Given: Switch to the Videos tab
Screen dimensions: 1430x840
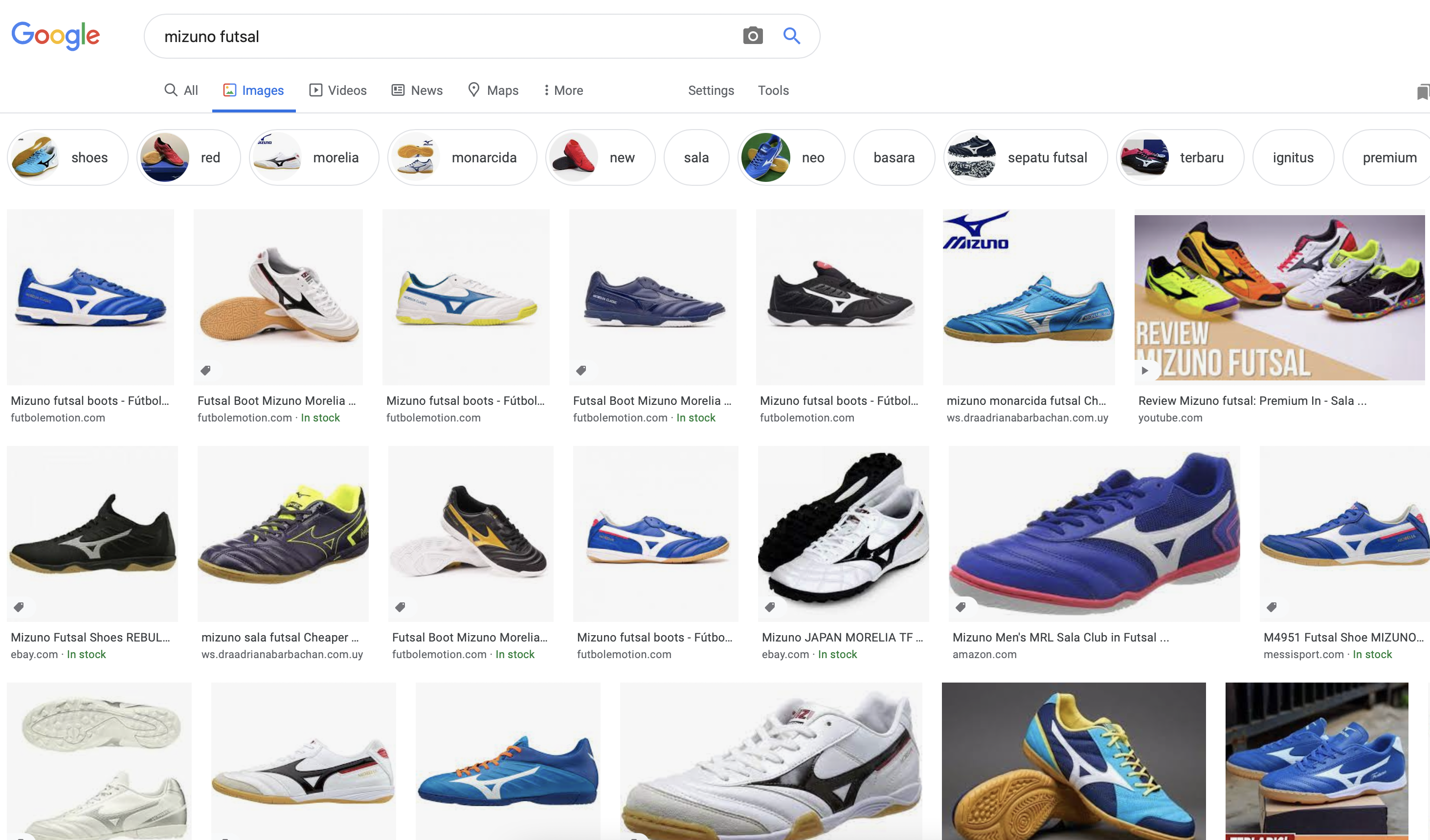Looking at the screenshot, I should pos(337,90).
